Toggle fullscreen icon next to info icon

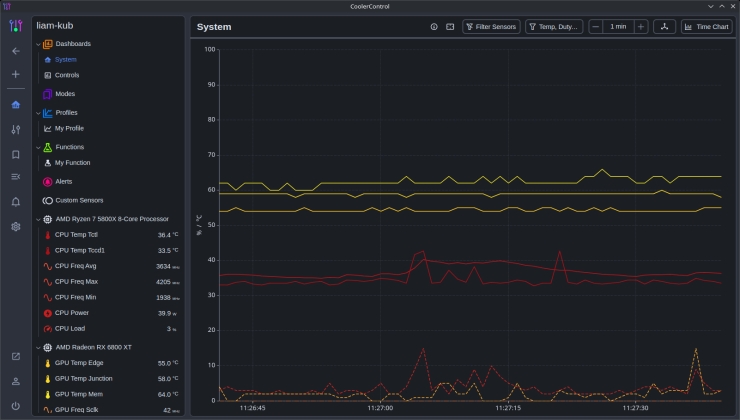click(450, 27)
